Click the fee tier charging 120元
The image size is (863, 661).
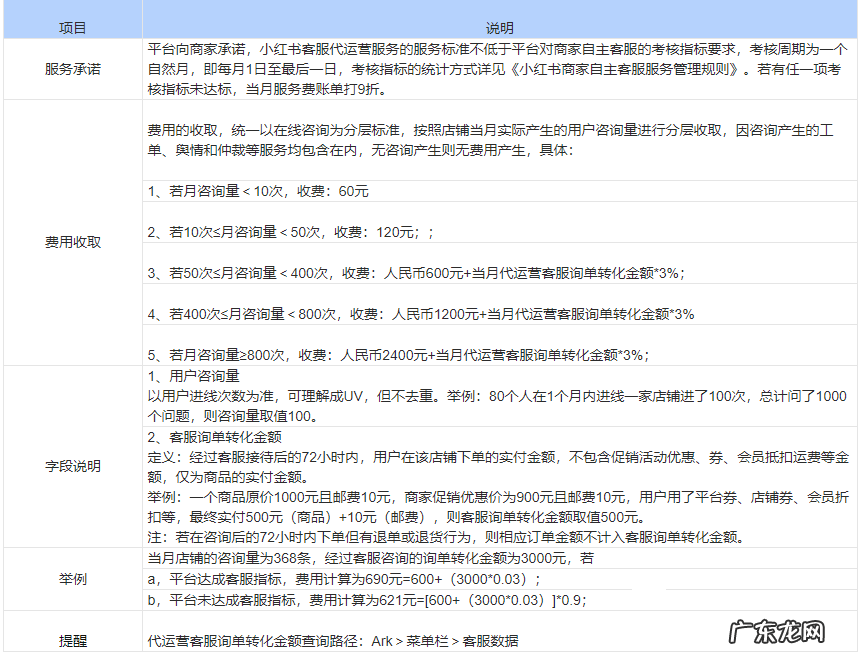pyautogui.click(x=290, y=232)
